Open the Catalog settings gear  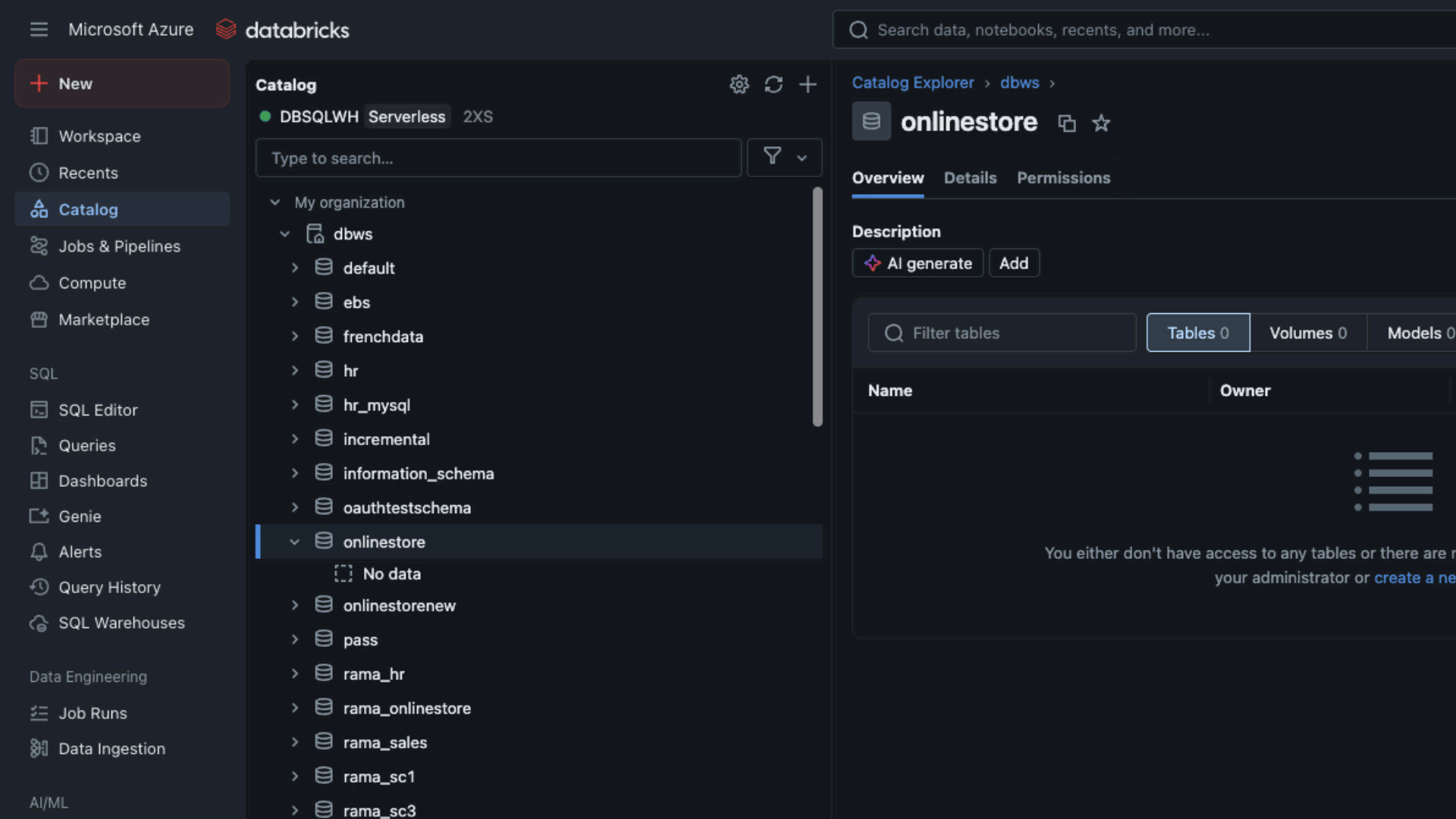(x=739, y=84)
